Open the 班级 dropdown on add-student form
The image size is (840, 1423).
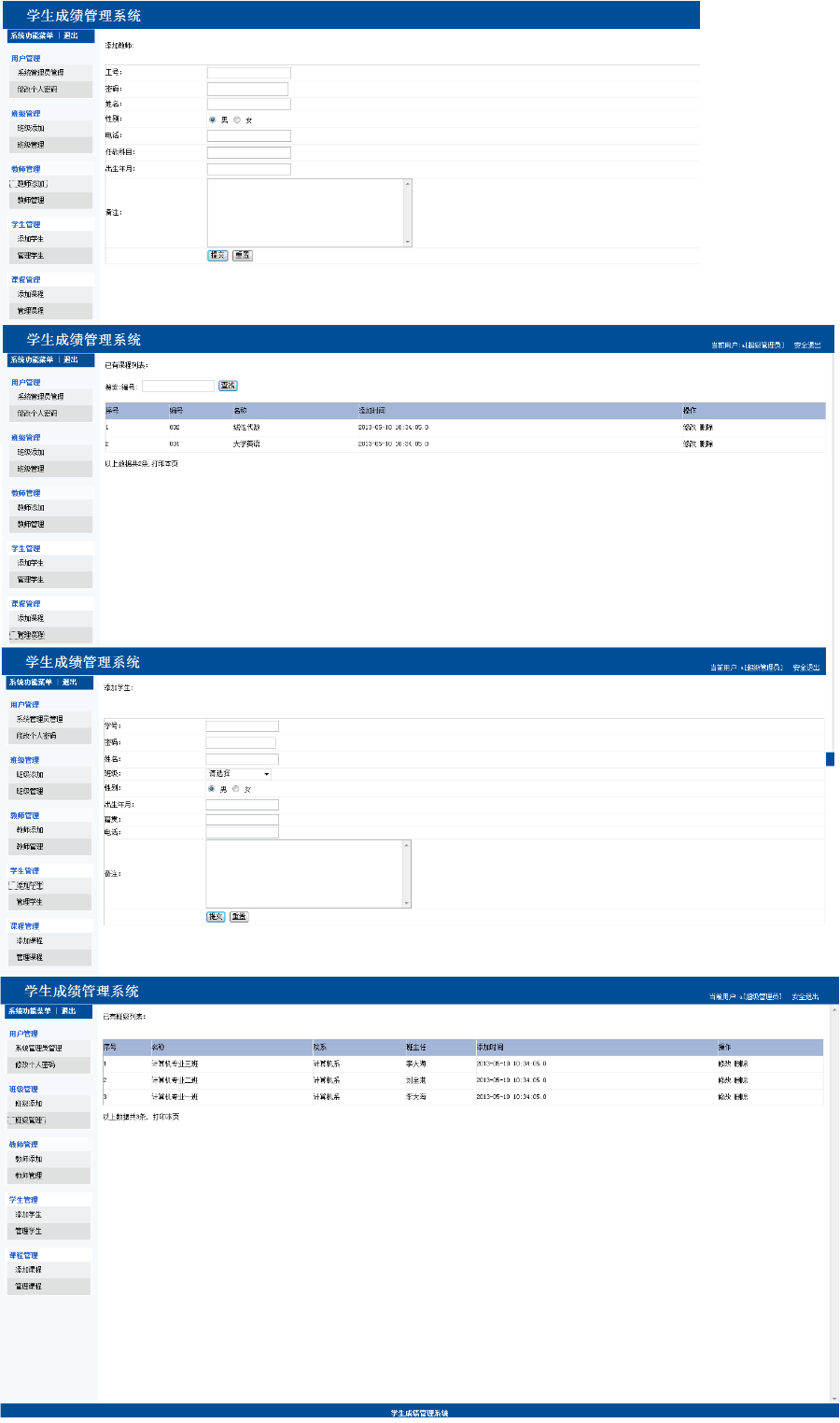[x=239, y=774]
